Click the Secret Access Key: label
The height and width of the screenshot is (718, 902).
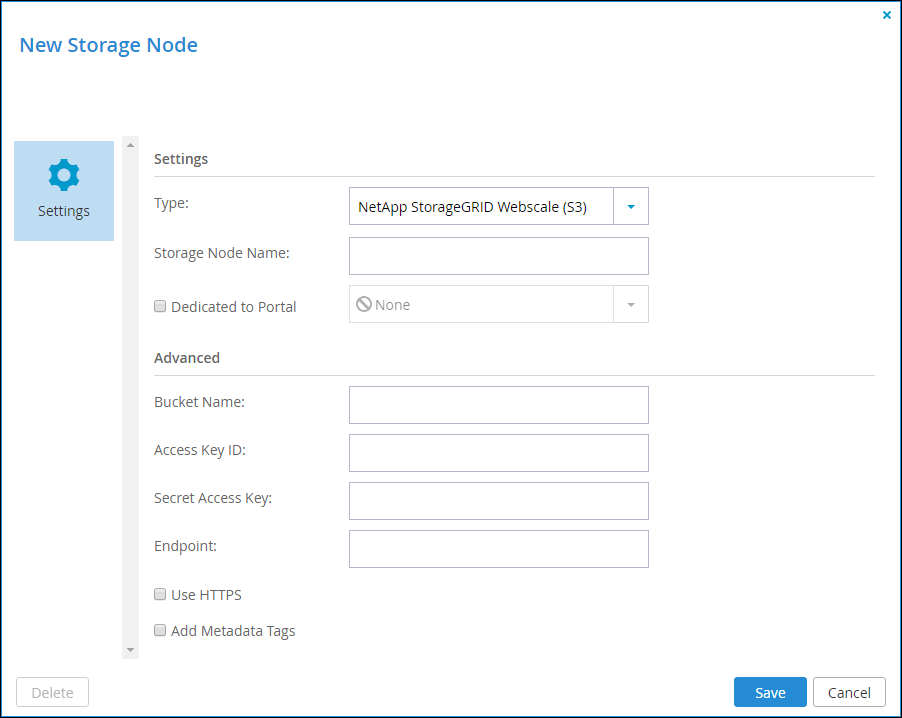tap(213, 498)
